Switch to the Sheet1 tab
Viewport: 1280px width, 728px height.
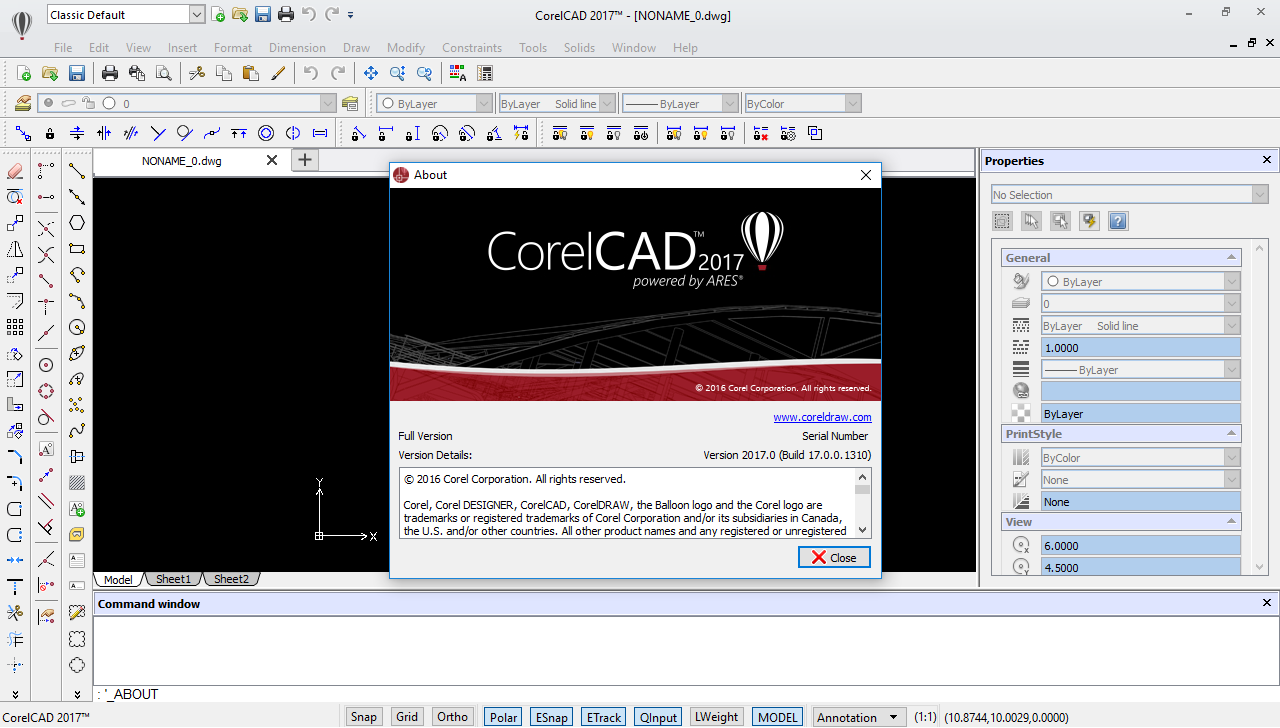(x=173, y=579)
